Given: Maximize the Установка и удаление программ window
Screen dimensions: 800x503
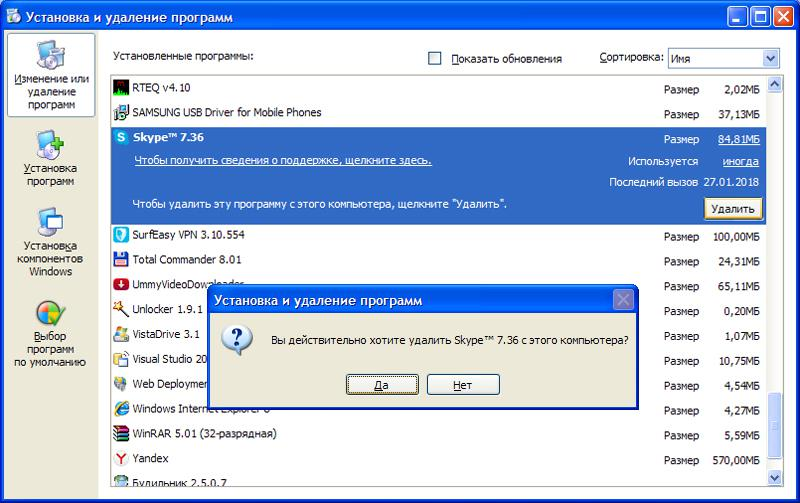Looking at the screenshot, I should pyautogui.click(x=760, y=17).
